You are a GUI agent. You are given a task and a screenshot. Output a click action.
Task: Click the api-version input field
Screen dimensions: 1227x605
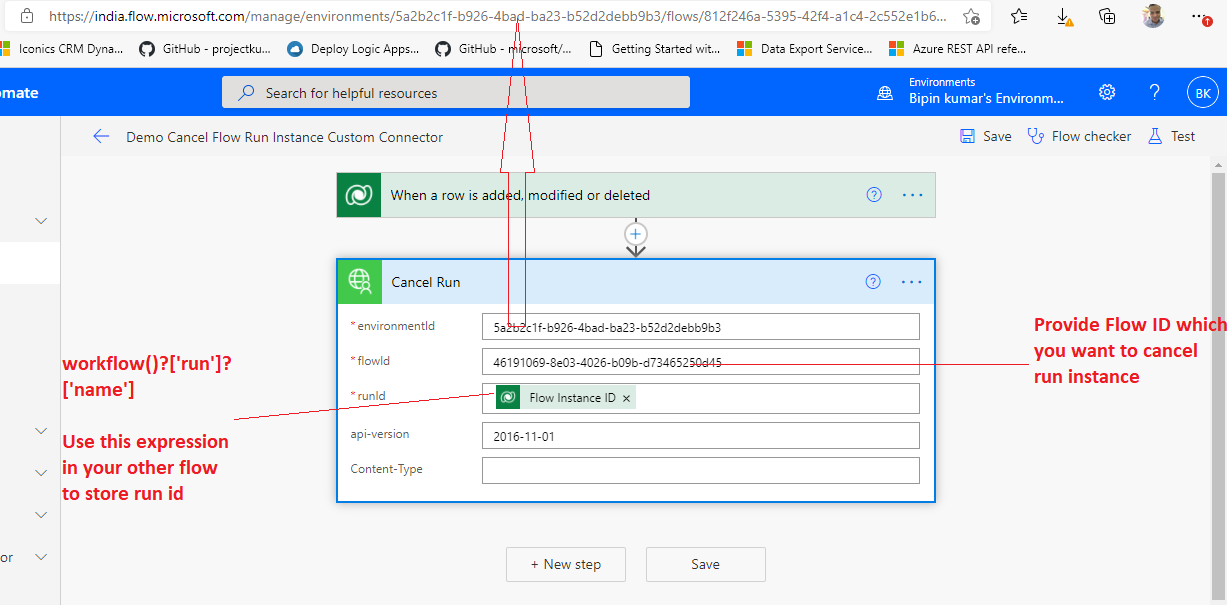click(x=700, y=436)
